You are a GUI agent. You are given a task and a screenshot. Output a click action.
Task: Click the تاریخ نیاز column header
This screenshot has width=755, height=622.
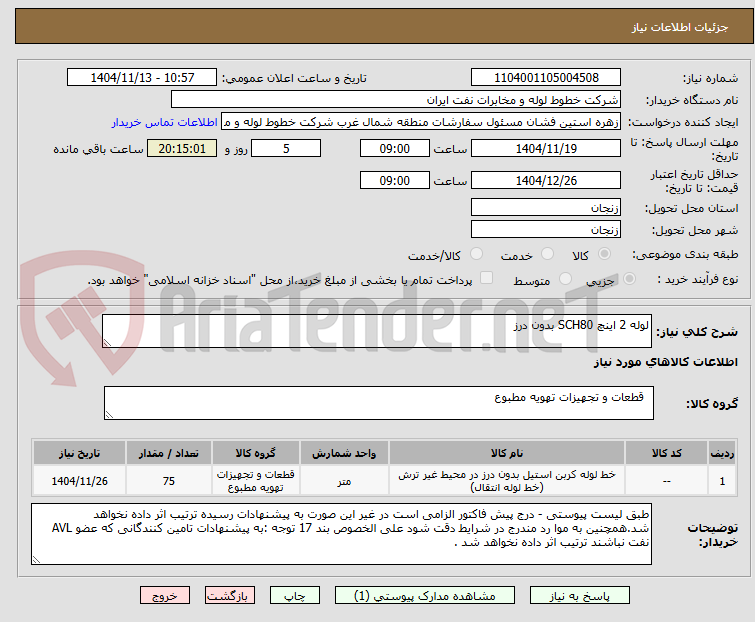coord(79,453)
